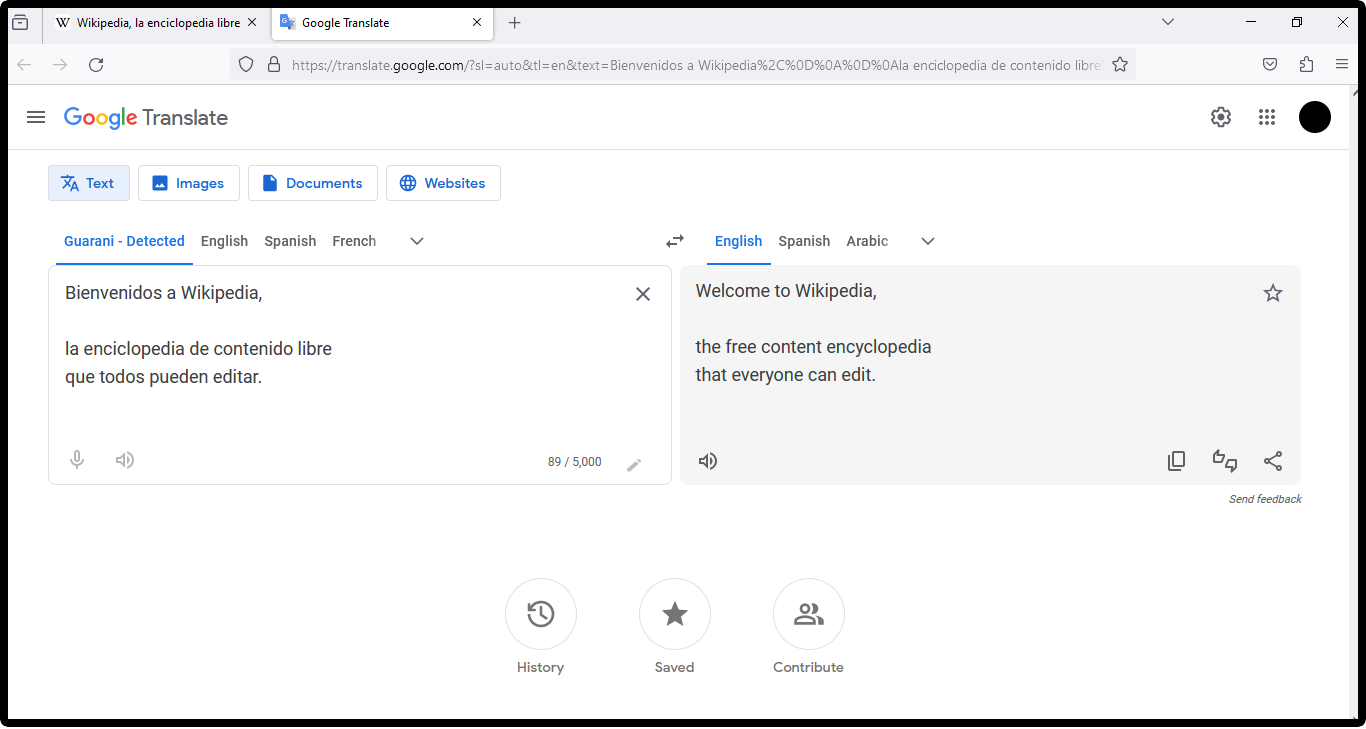Expand the source language list
This screenshot has height=729, width=1366.
coord(417,241)
